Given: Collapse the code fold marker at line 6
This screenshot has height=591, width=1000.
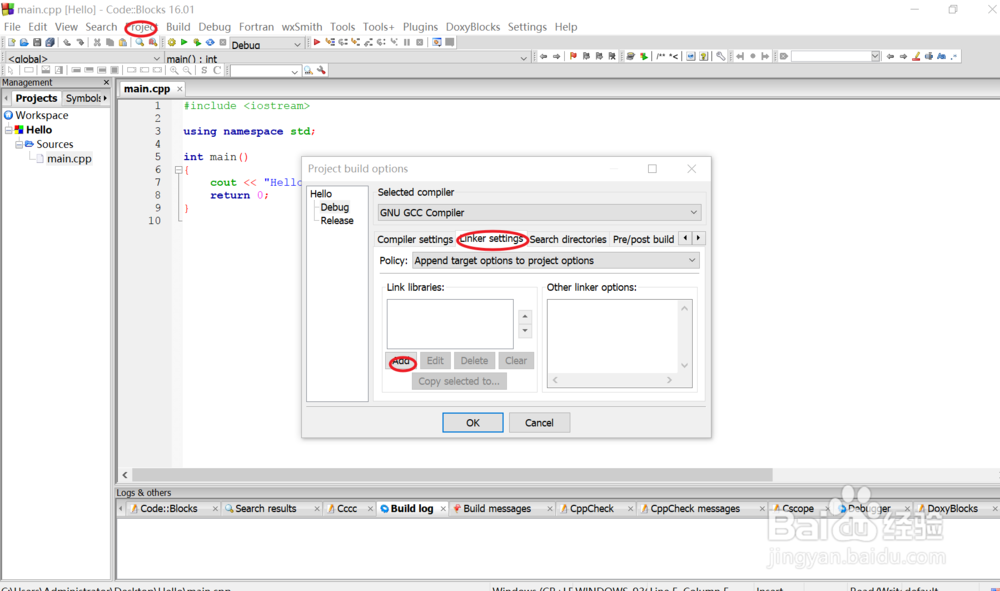Looking at the screenshot, I should (178, 170).
